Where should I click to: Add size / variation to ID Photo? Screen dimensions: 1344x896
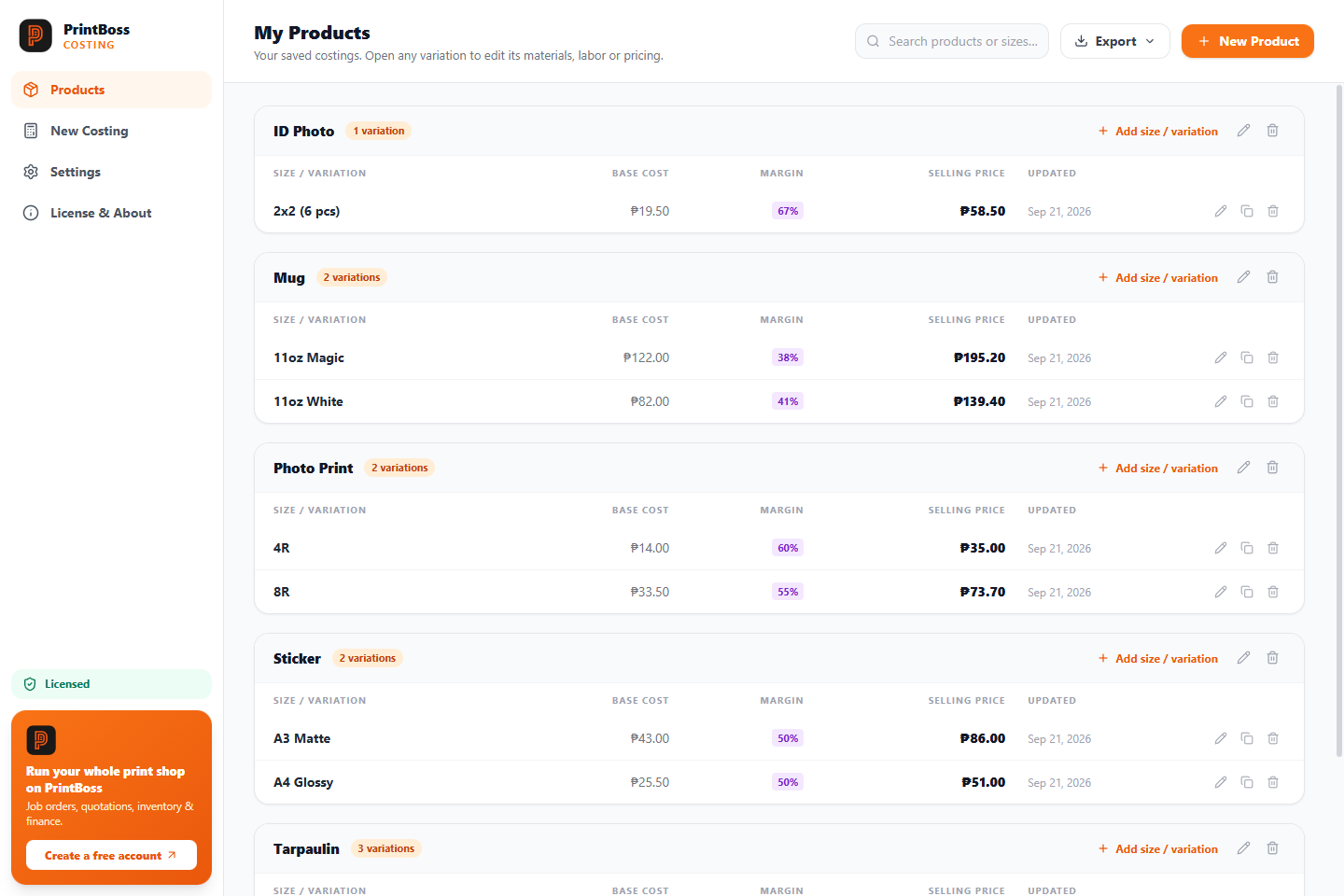[1158, 132]
